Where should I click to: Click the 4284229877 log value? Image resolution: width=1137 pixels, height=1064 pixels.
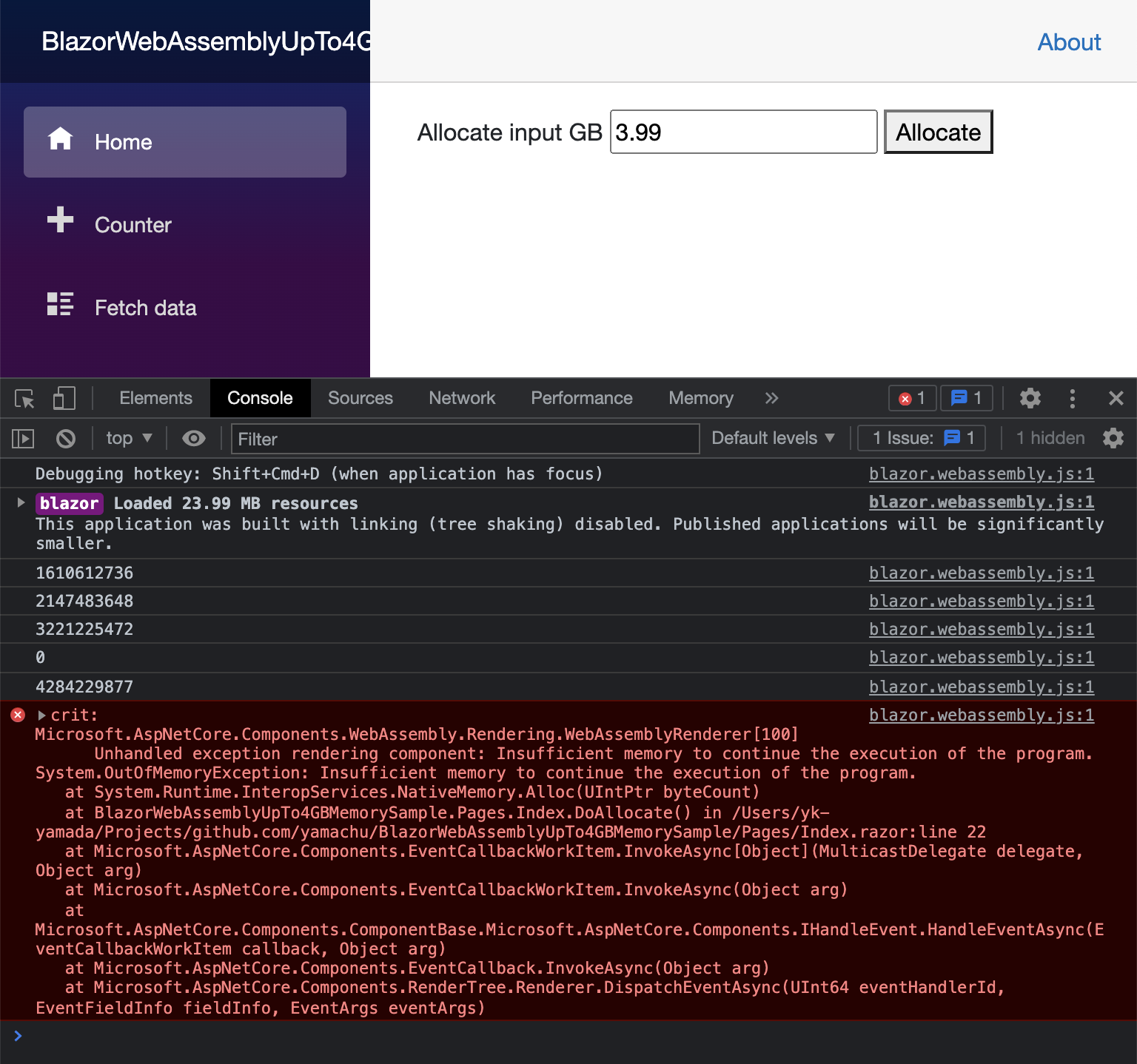(84, 687)
